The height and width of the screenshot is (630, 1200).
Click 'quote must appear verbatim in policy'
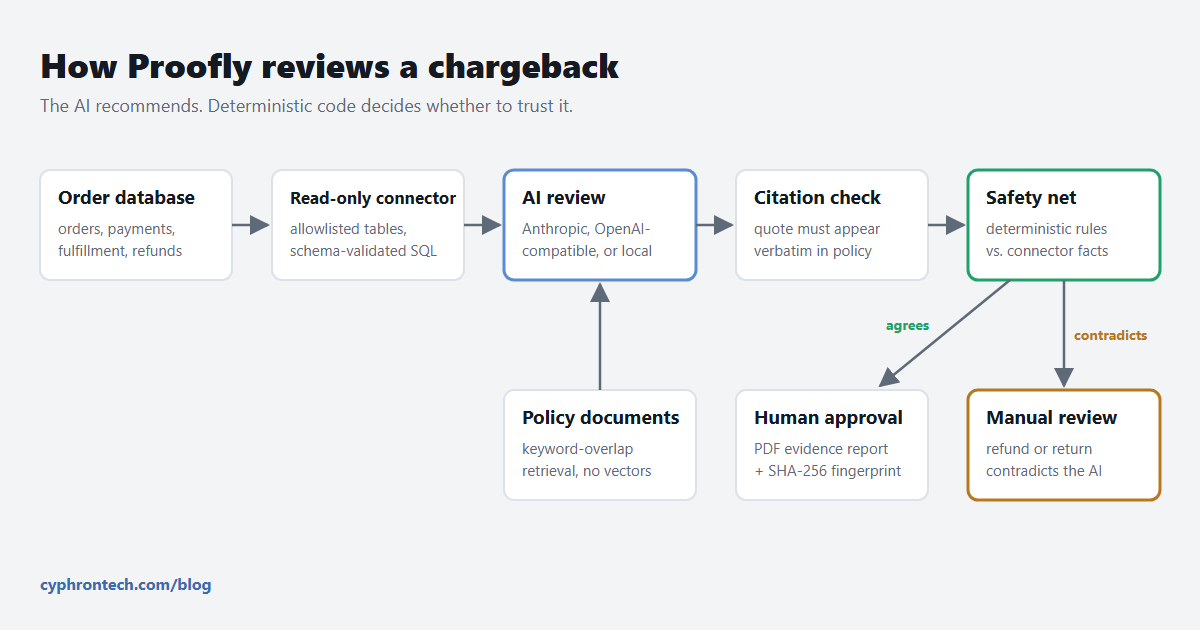pyautogui.click(x=817, y=240)
